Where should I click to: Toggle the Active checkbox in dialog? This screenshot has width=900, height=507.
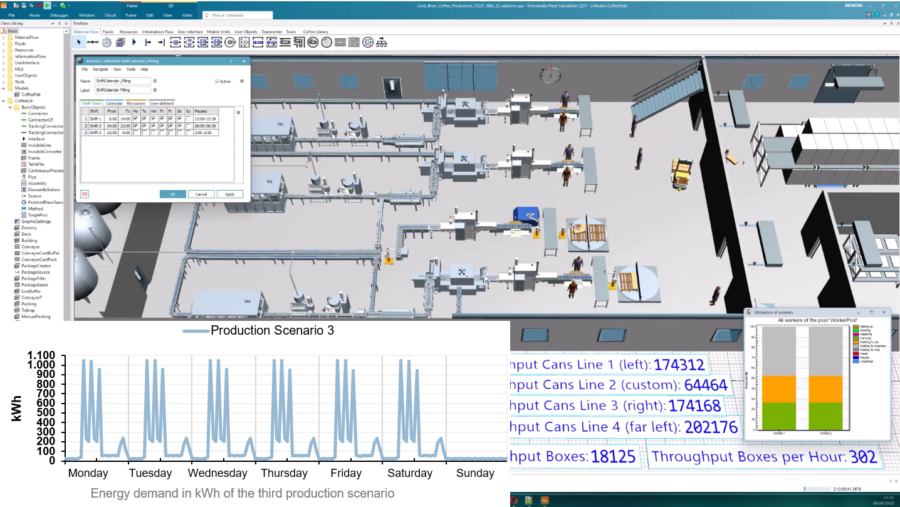pos(217,81)
